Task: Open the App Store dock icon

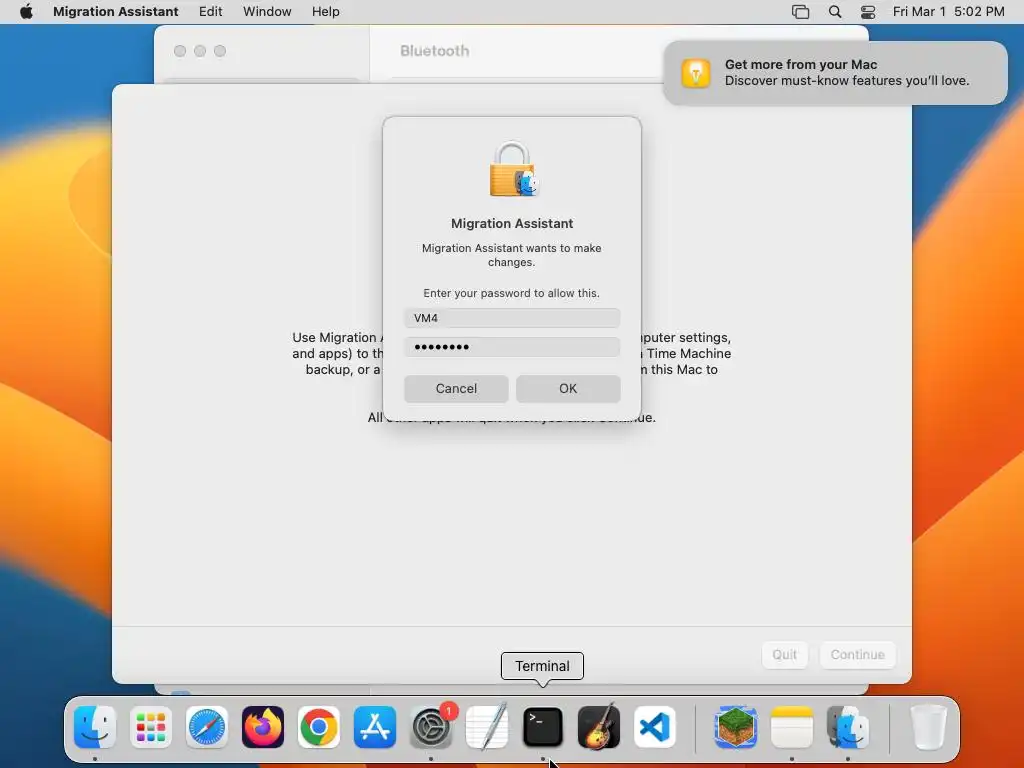Action: [375, 727]
